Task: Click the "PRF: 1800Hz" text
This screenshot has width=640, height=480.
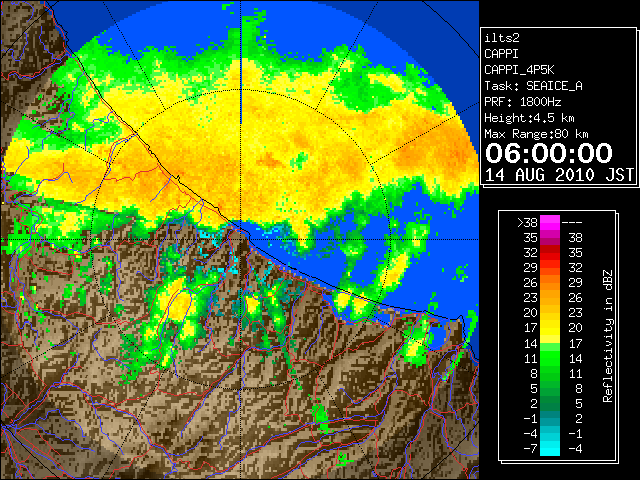Action: (522, 102)
